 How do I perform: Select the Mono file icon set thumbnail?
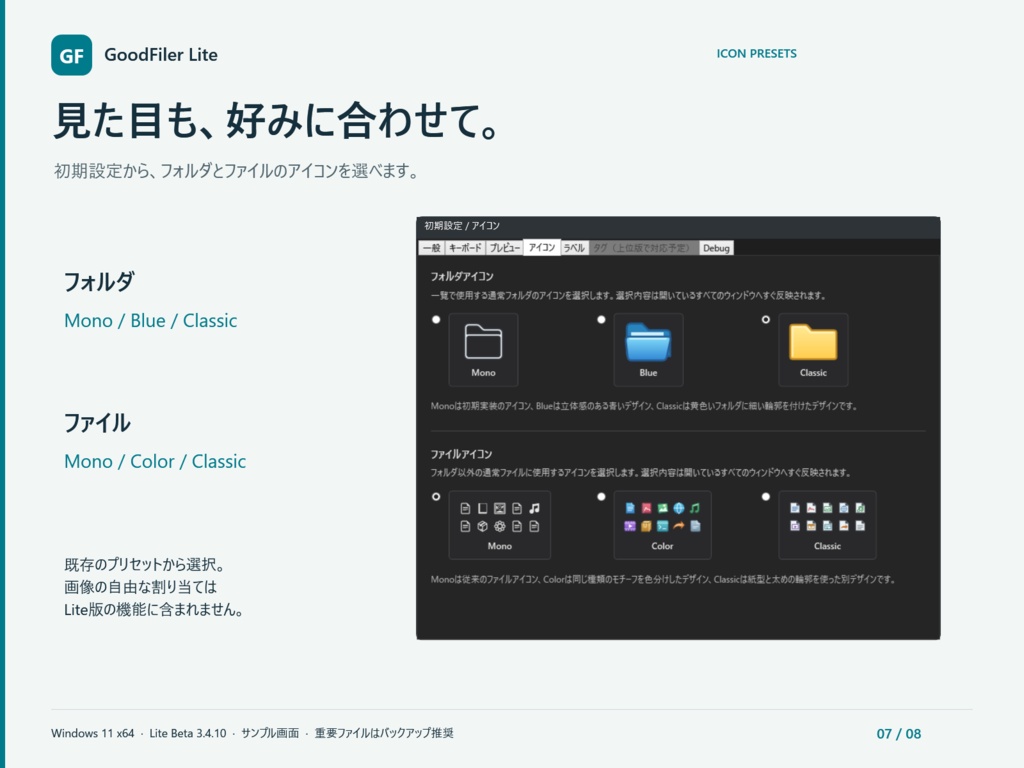click(x=500, y=525)
